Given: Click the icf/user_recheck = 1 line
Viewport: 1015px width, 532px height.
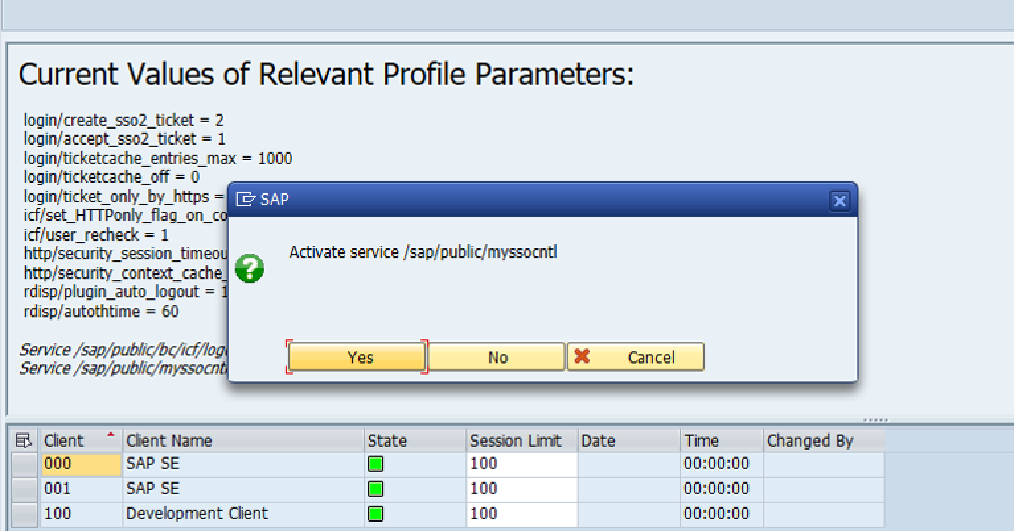Looking at the screenshot, I should [x=96, y=235].
